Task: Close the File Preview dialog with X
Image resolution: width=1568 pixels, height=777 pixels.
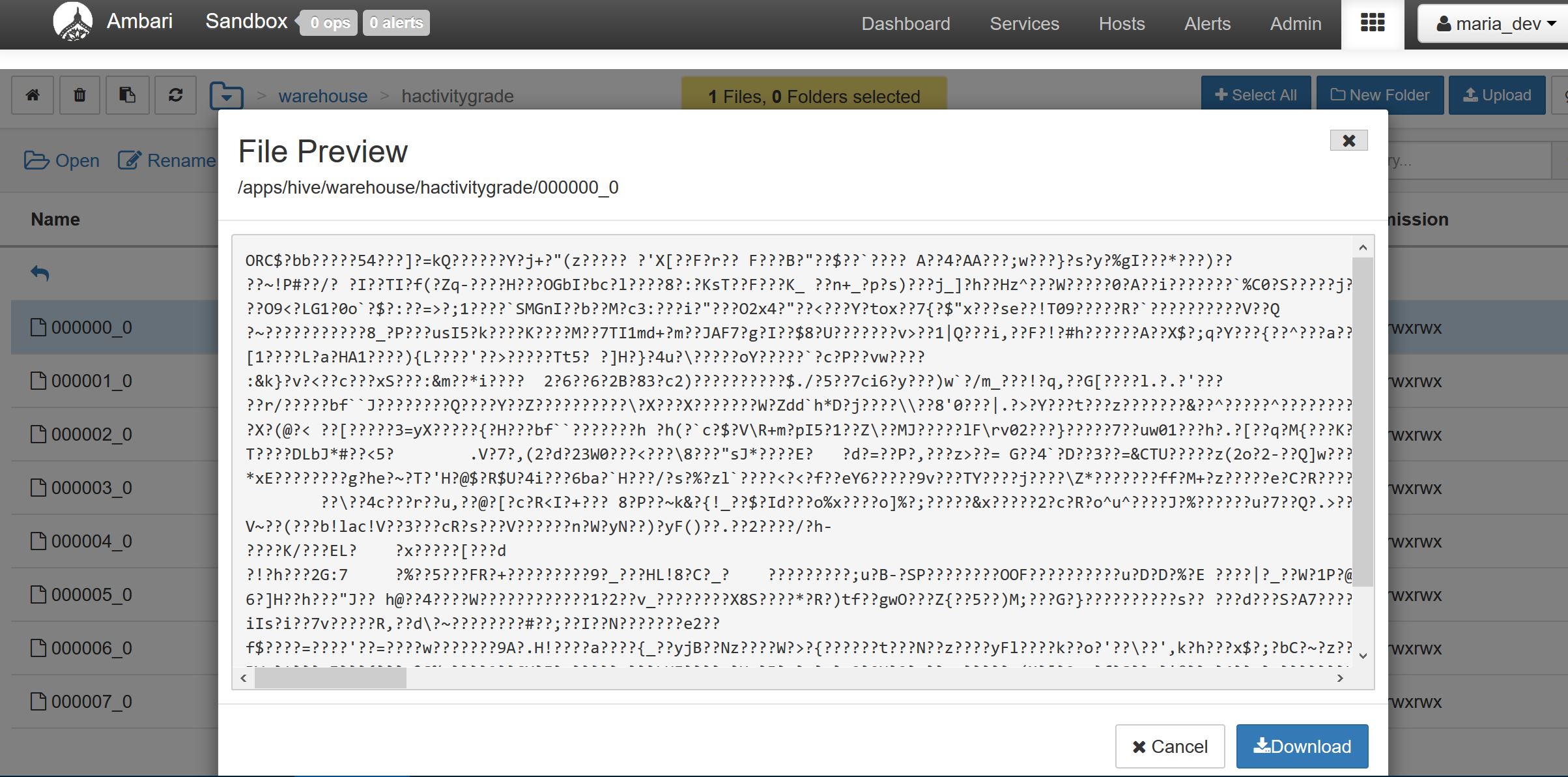Action: (1348, 140)
